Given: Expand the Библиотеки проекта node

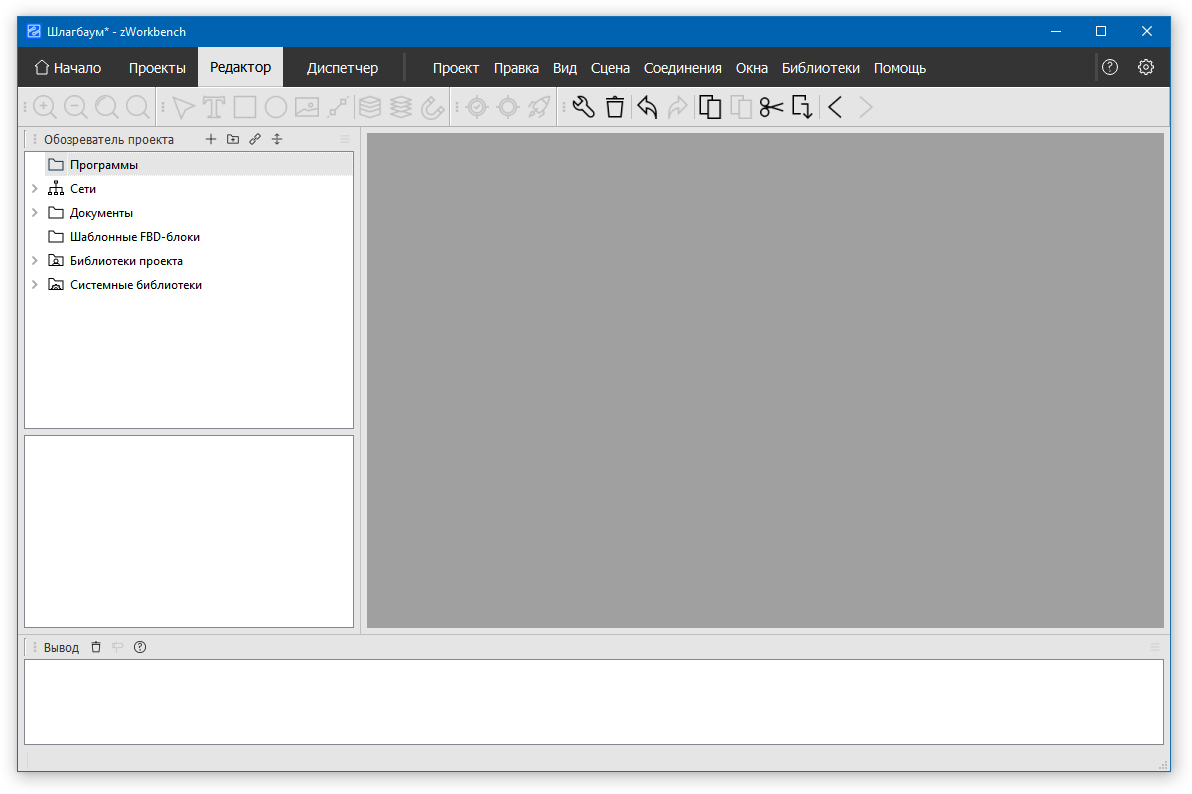Looking at the screenshot, I should click(x=35, y=260).
